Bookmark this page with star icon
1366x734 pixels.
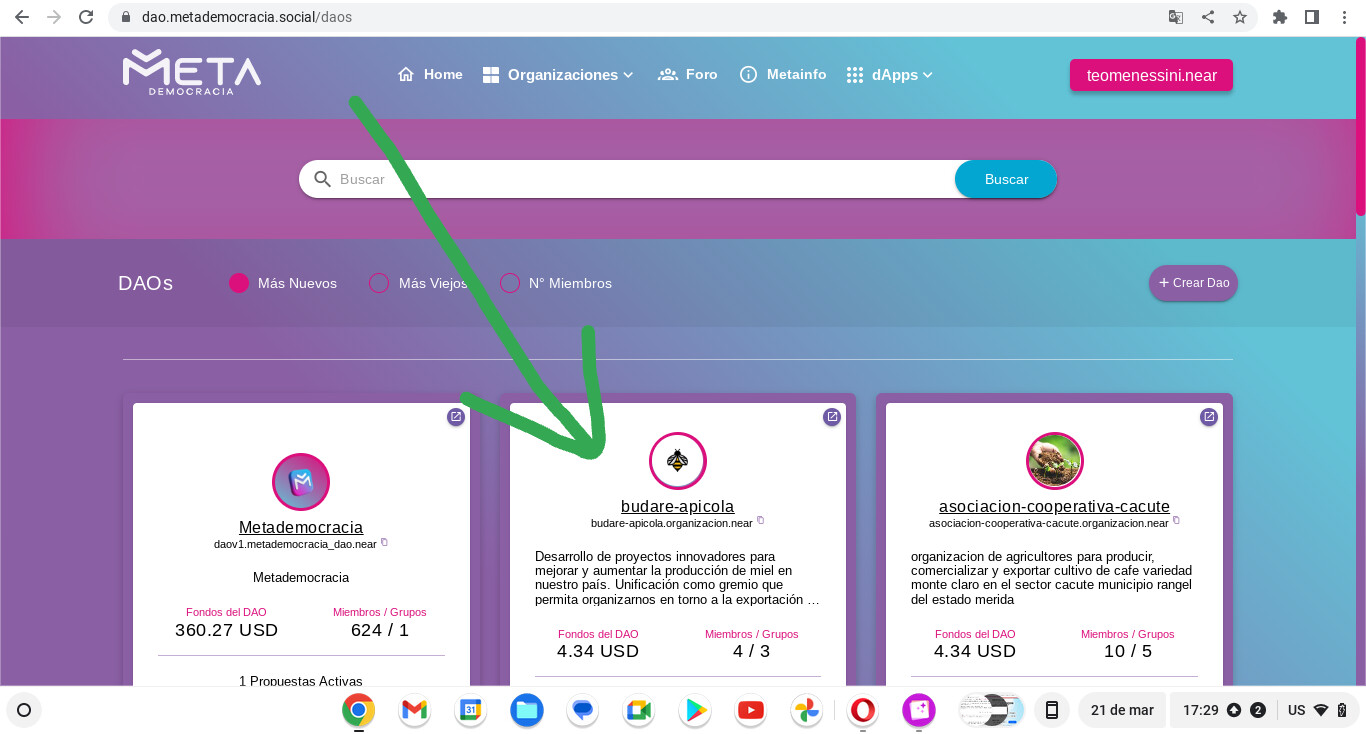click(1240, 17)
